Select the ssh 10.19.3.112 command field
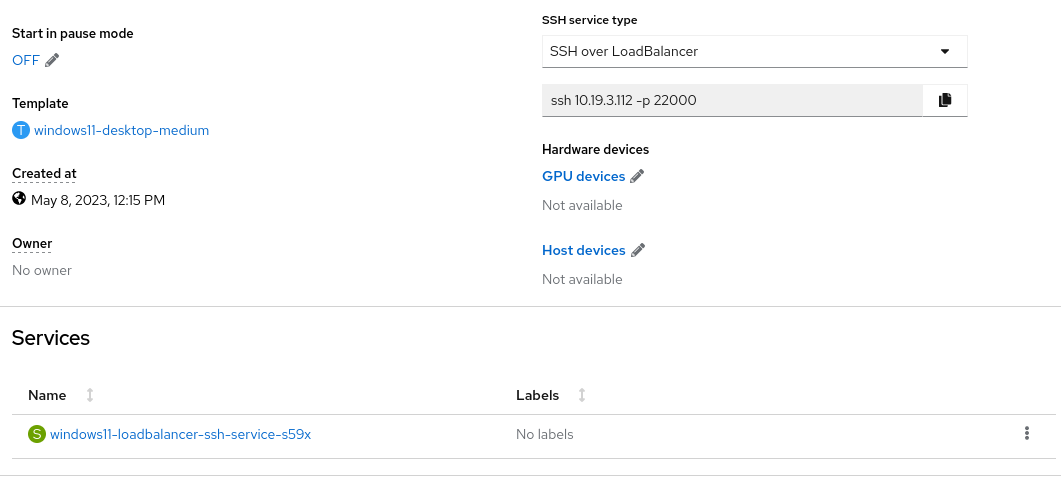Image resolution: width=1061 pixels, height=490 pixels. (x=732, y=100)
